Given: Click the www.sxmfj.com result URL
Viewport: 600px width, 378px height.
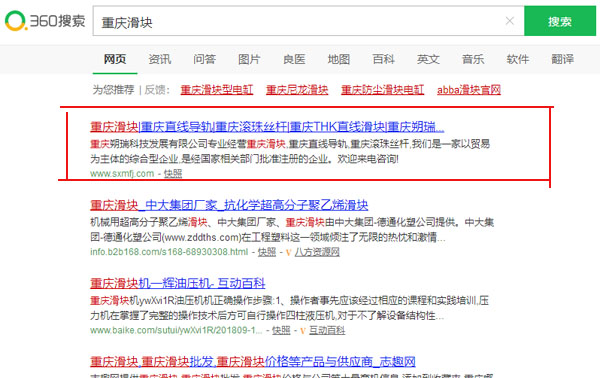Looking at the screenshot, I should click(122, 174).
